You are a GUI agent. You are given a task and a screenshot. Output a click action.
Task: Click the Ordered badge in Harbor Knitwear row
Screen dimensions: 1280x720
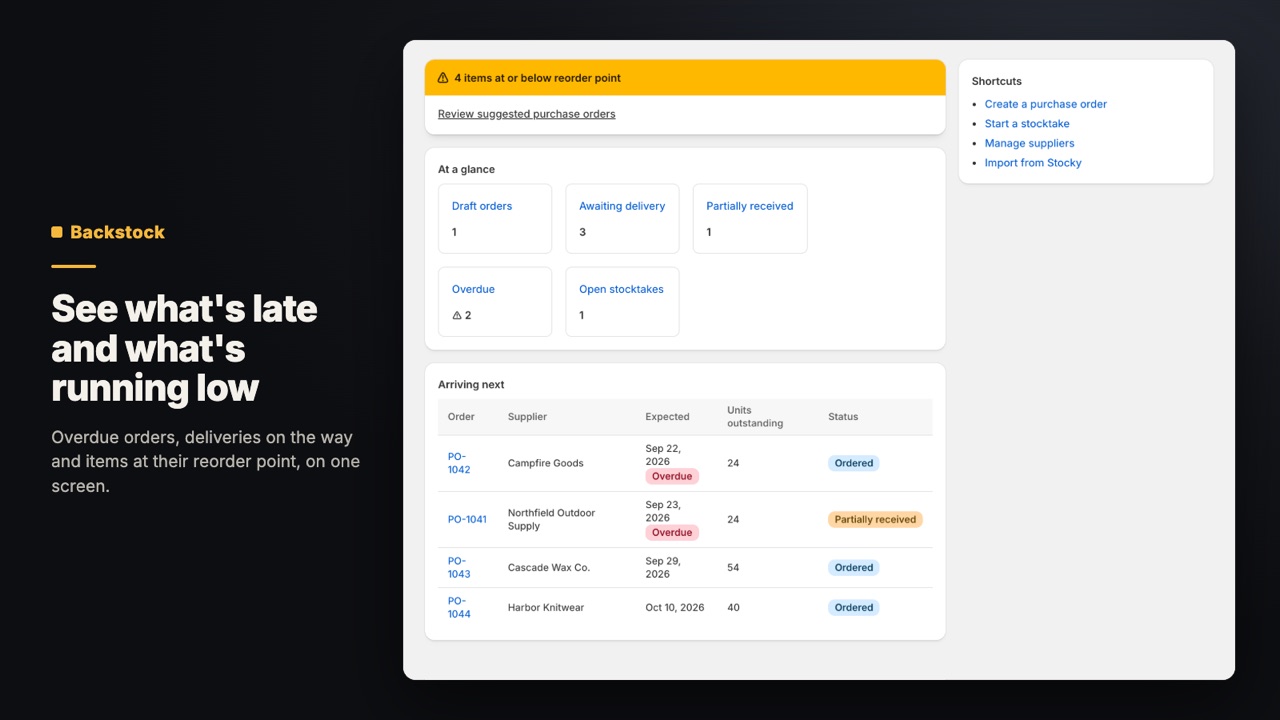coord(854,608)
